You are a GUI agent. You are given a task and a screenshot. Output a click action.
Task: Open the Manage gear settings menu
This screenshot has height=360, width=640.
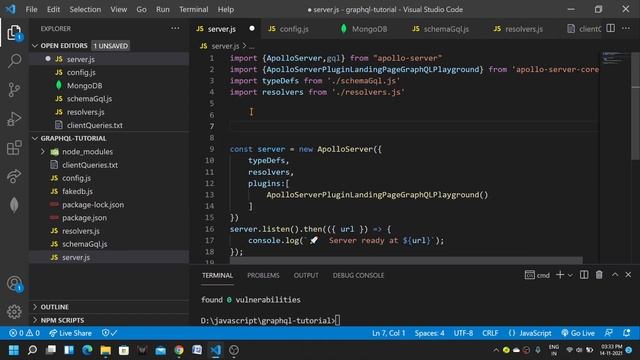coord(14,311)
